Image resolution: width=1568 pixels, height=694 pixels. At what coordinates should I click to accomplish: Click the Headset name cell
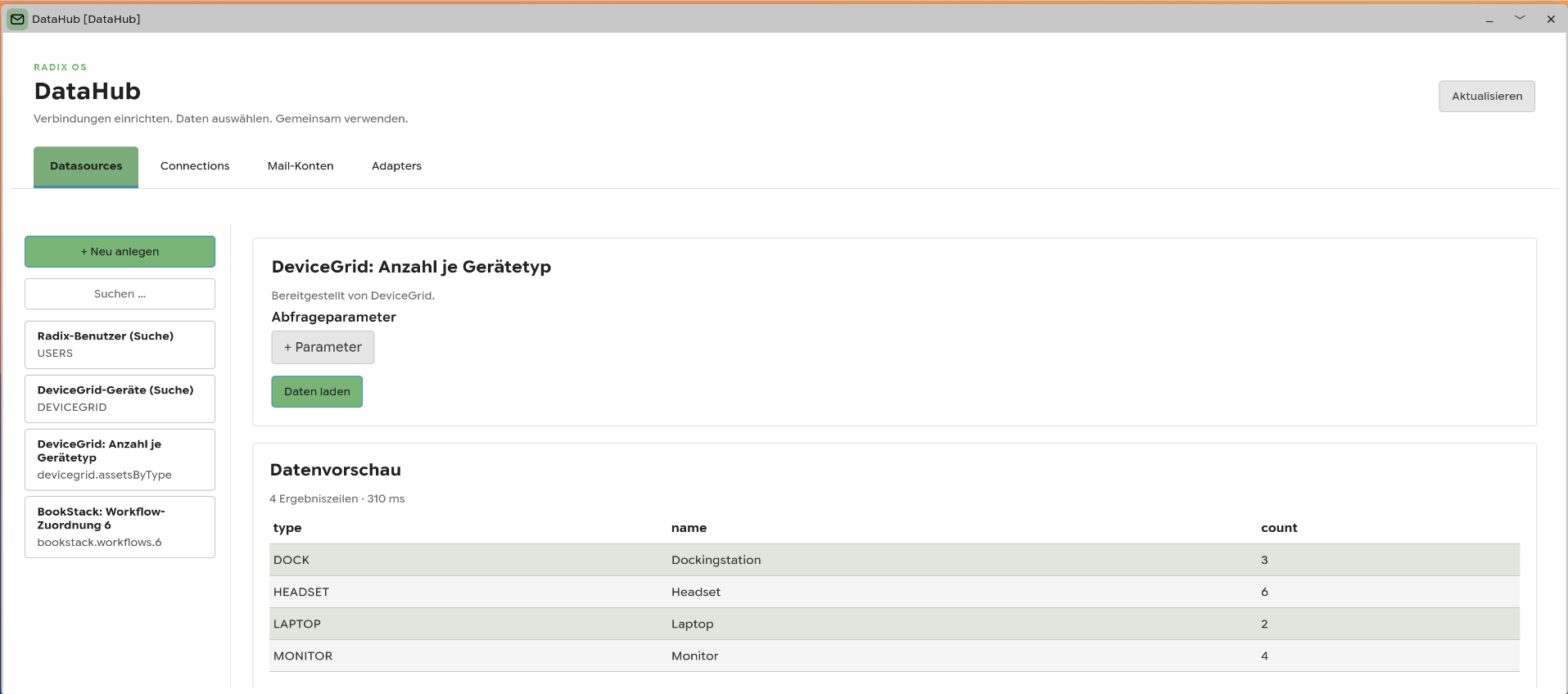pyautogui.click(x=696, y=592)
